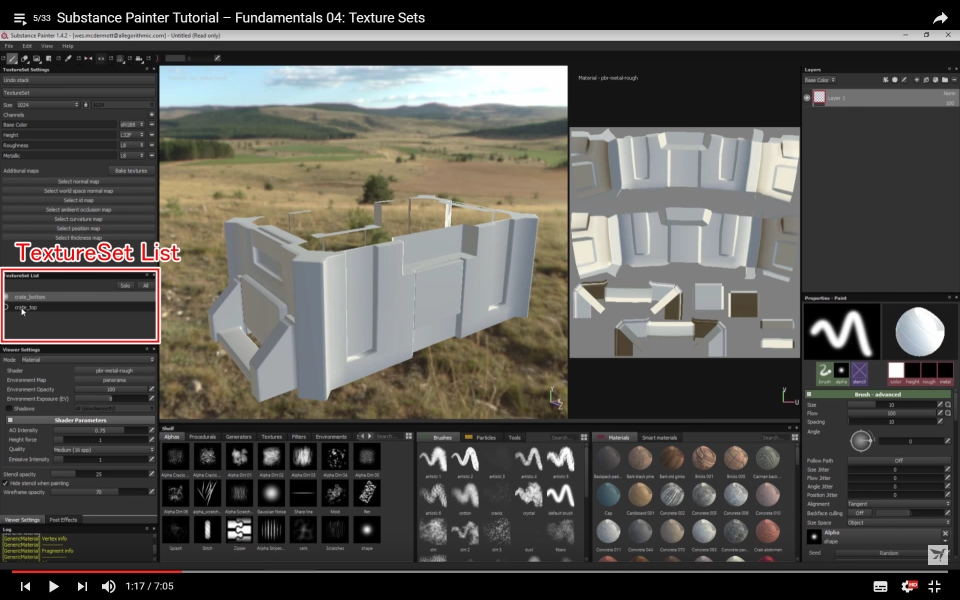Screen dimensions: 960x600
Task: Click the pbr-metal-rough shader button
Action: (114, 370)
